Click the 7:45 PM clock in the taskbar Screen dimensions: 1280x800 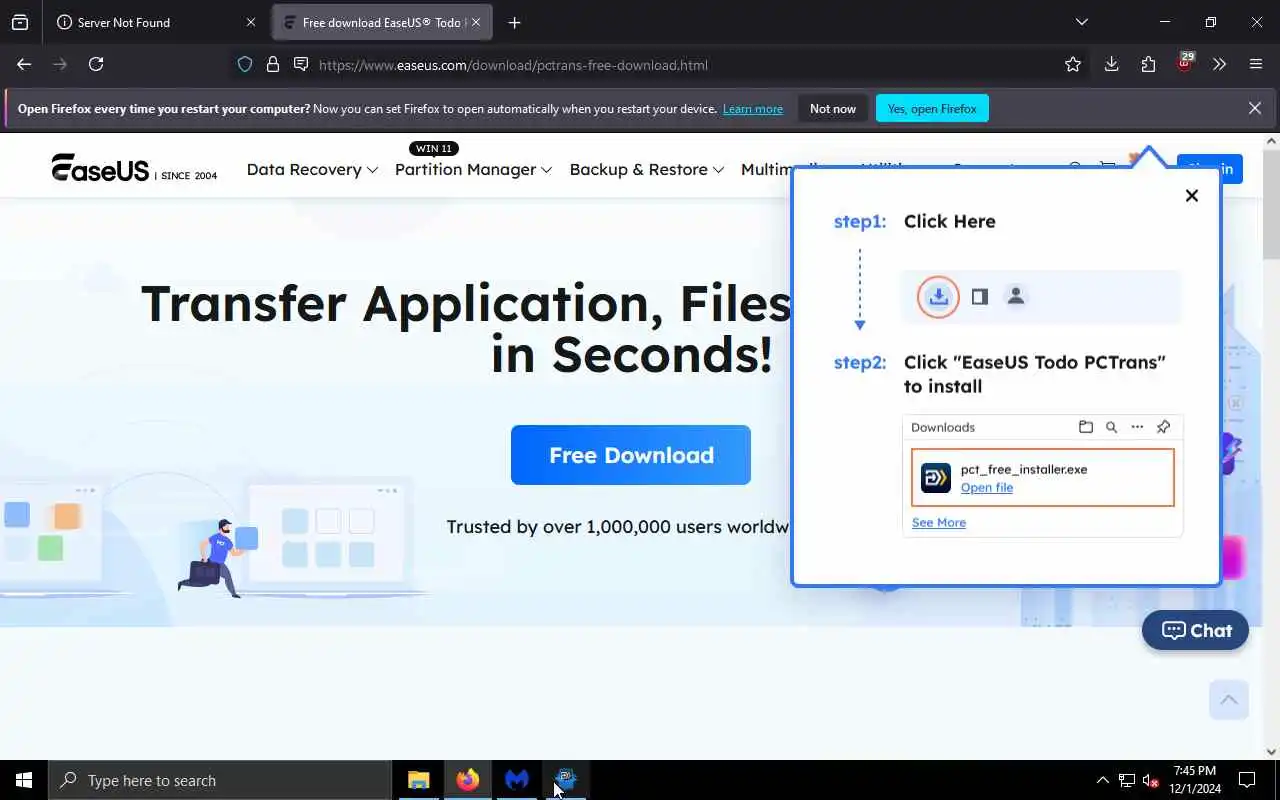tap(1194, 780)
